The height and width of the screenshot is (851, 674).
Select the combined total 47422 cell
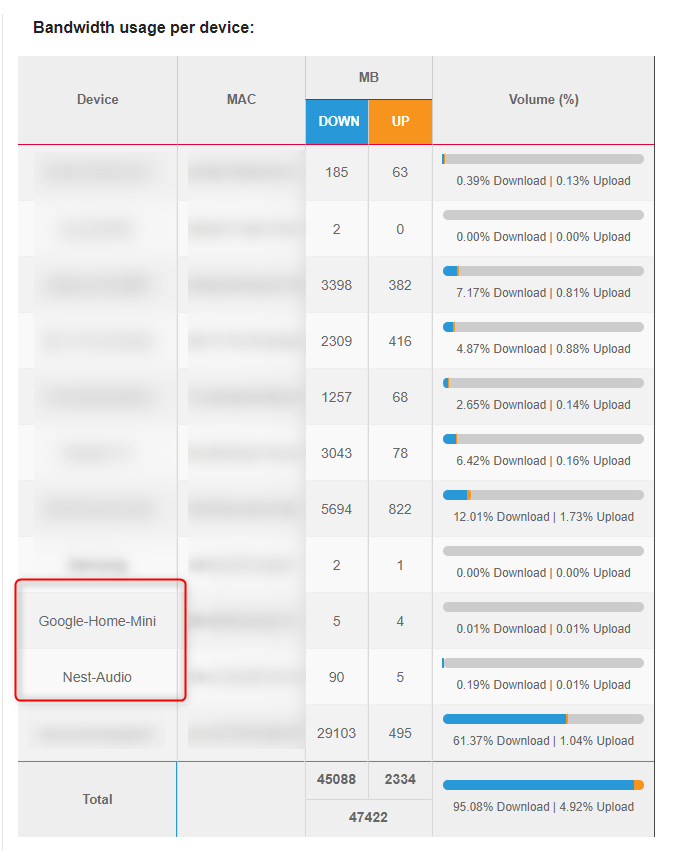(369, 817)
